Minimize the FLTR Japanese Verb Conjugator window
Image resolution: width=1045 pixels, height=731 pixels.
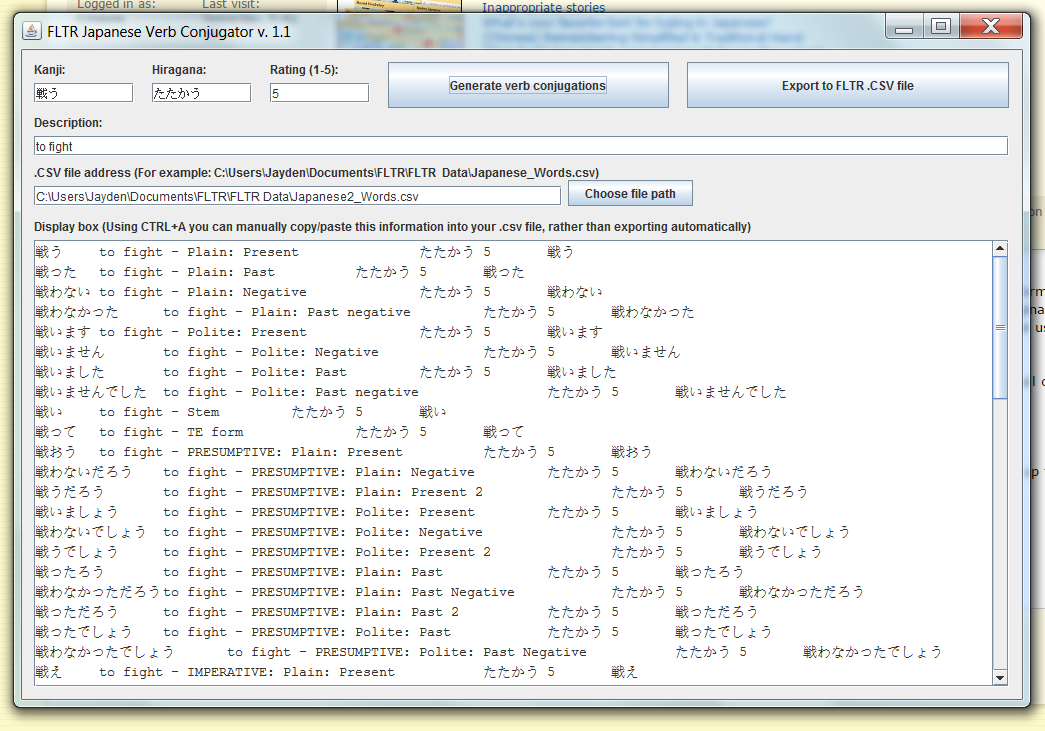(x=904, y=27)
